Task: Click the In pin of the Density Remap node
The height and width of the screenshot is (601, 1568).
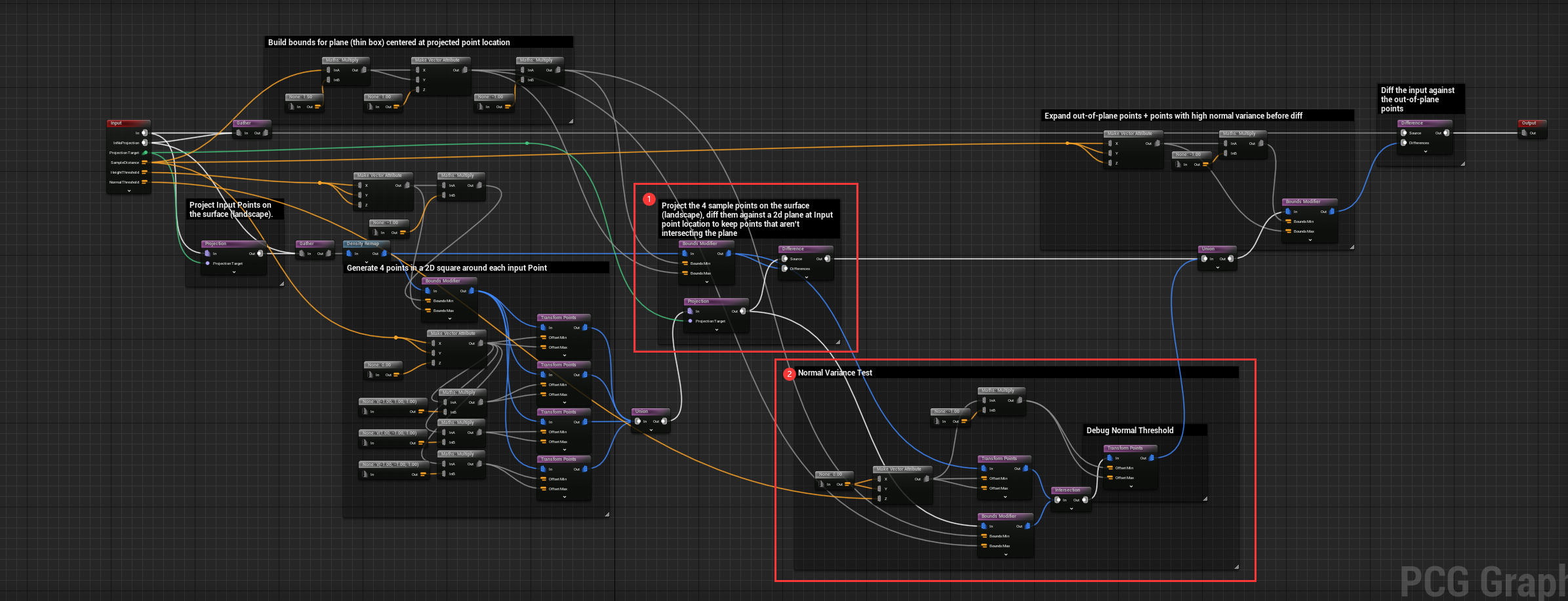Action: tap(349, 254)
